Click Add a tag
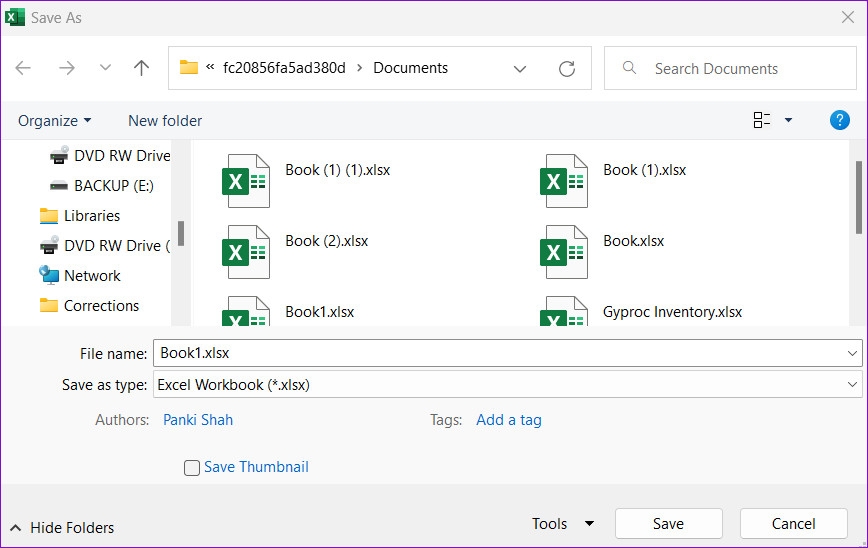Image resolution: width=868 pixels, height=548 pixels. point(509,420)
